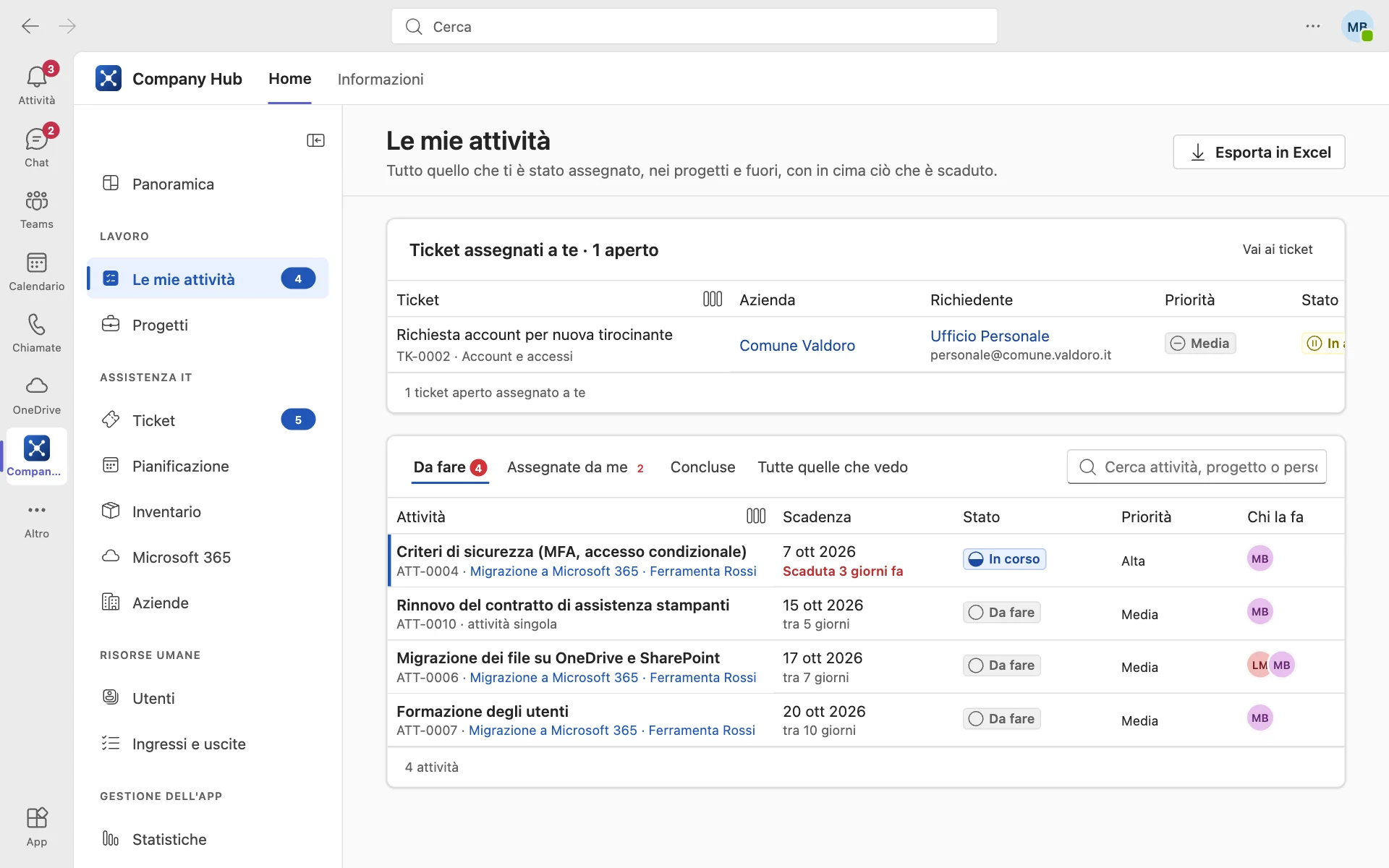1389x868 pixels.
Task: Select the Home tab
Action: [x=290, y=78]
